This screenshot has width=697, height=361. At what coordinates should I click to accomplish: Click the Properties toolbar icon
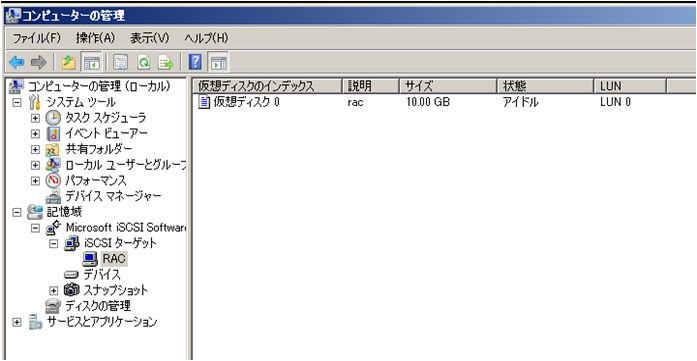[120, 63]
